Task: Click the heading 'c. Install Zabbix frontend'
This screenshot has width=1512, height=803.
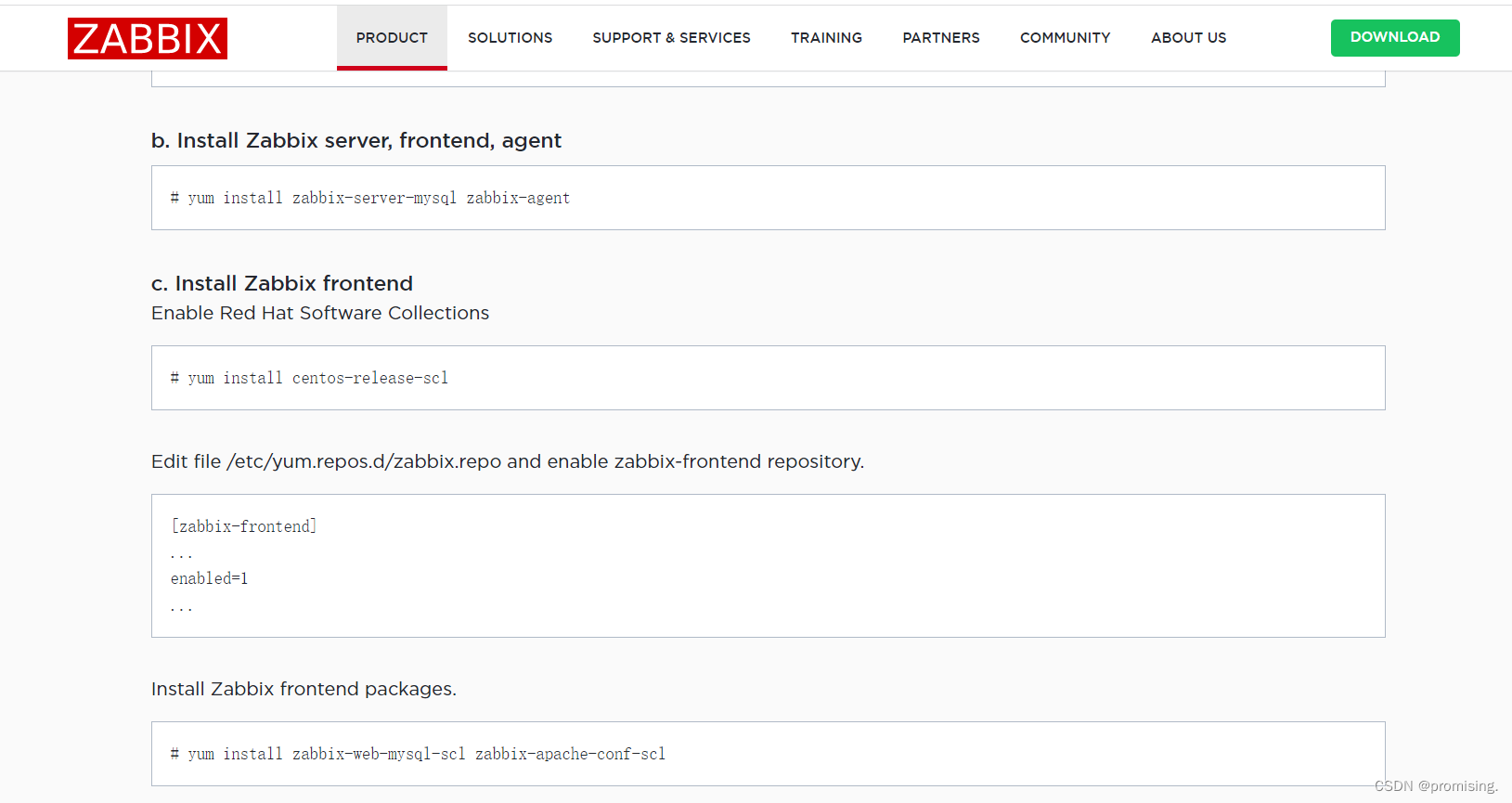Action: tap(282, 283)
